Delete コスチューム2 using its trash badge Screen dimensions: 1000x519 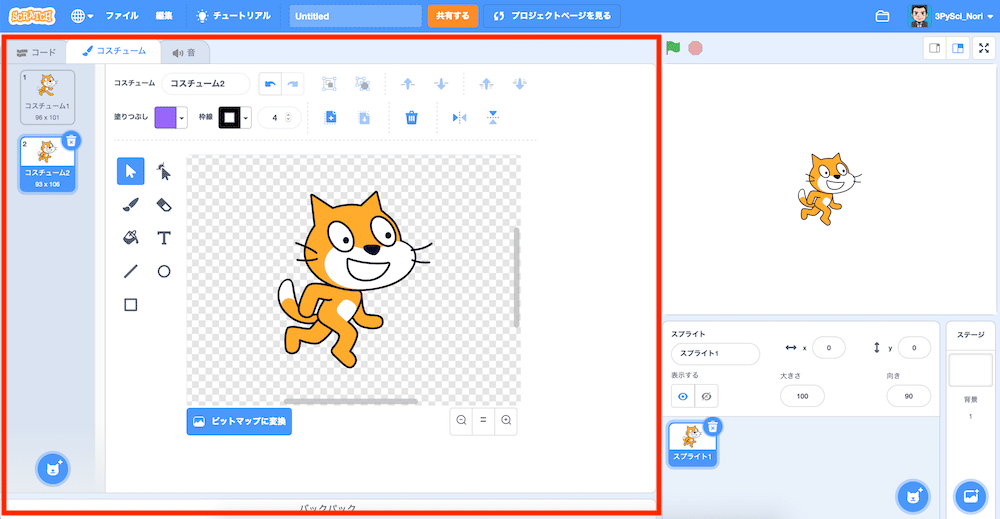71,140
